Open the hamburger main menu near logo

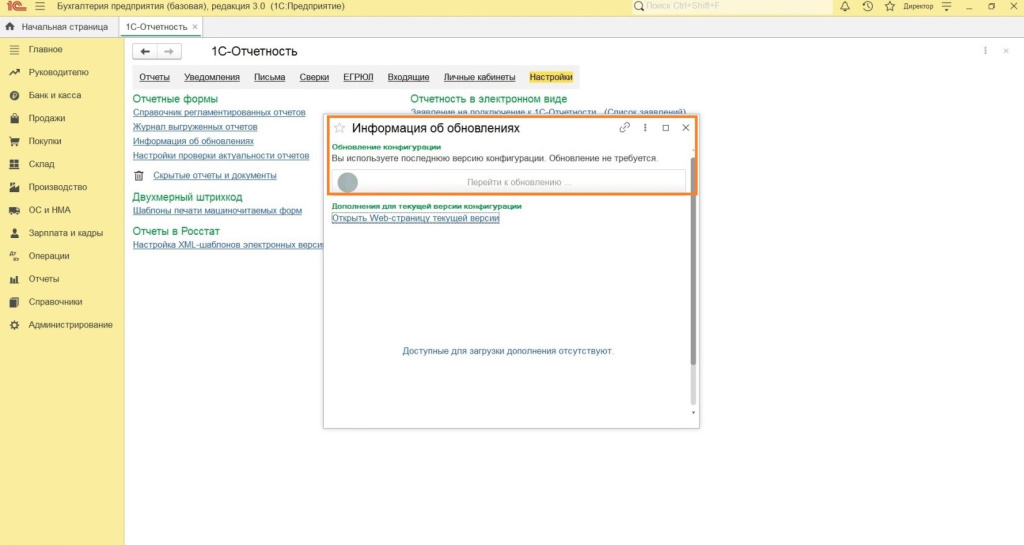point(40,7)
